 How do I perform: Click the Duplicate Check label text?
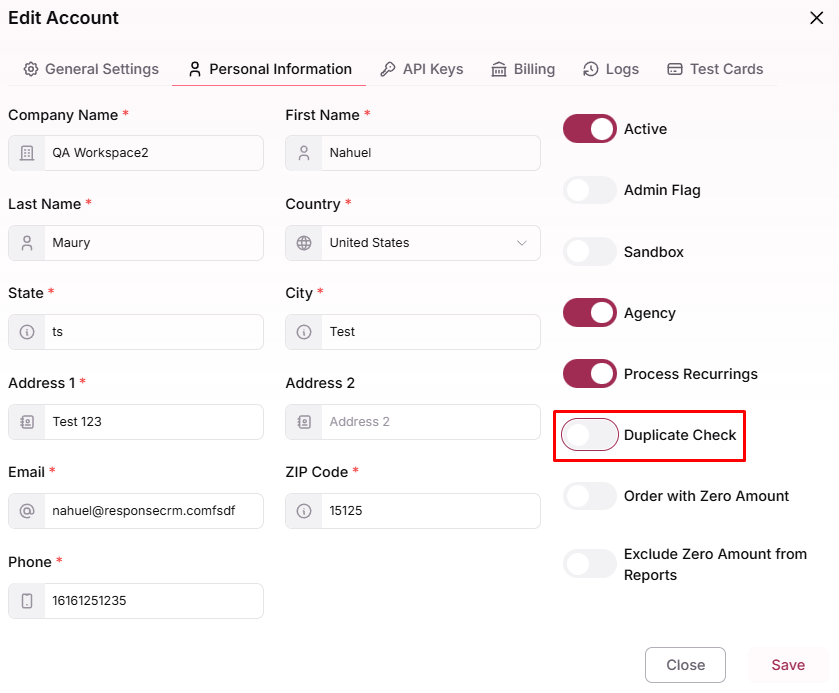click(x=680, y=435)
